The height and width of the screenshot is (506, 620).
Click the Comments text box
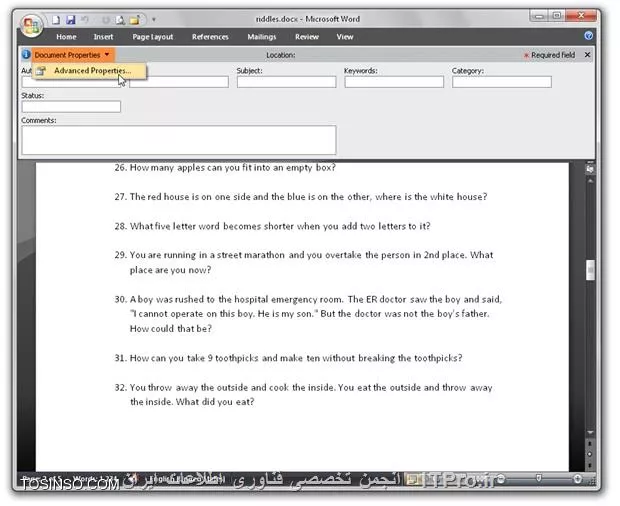click(x=179, y=140)
